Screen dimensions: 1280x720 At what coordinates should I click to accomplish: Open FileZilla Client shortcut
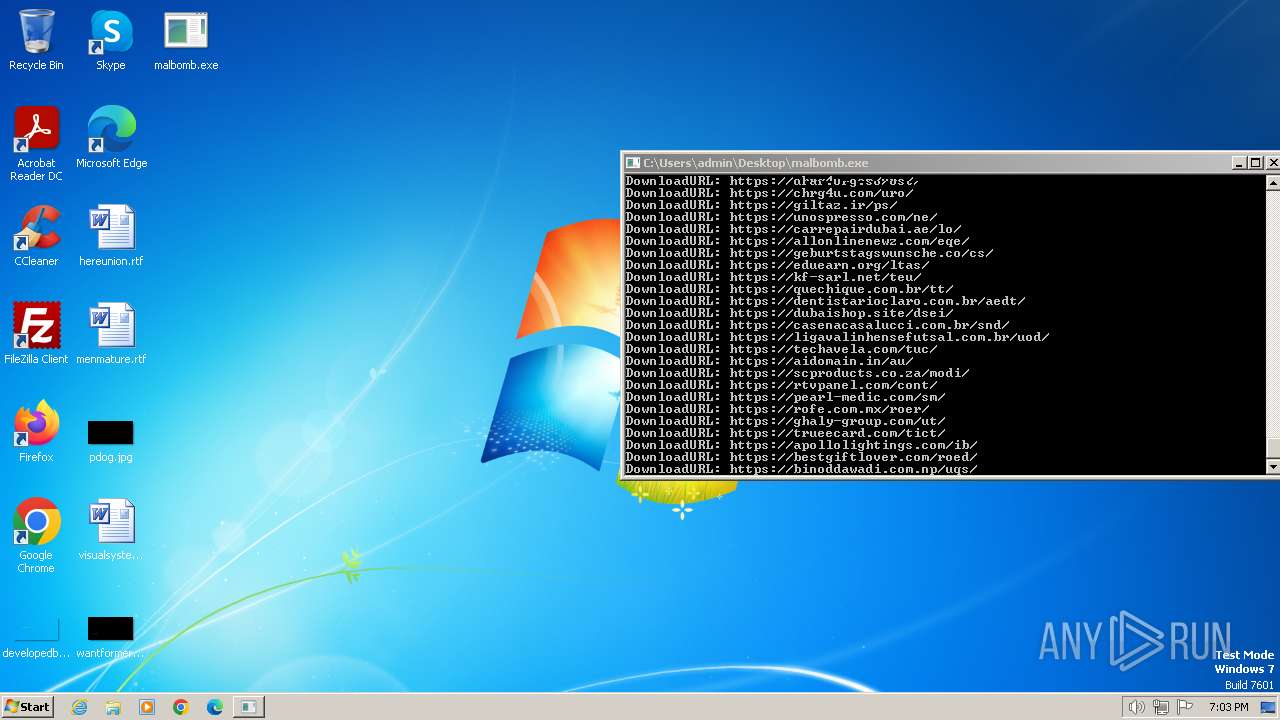[36, 334]
